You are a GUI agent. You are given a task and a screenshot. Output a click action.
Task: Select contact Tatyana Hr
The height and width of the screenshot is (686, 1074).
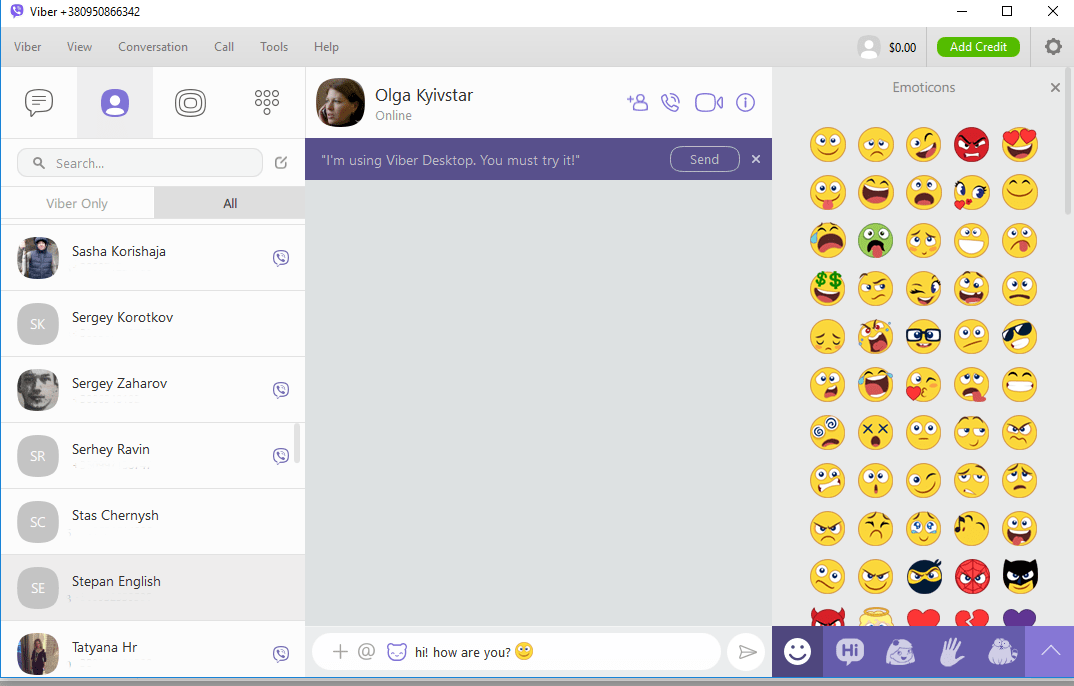(x=153, y=649)
